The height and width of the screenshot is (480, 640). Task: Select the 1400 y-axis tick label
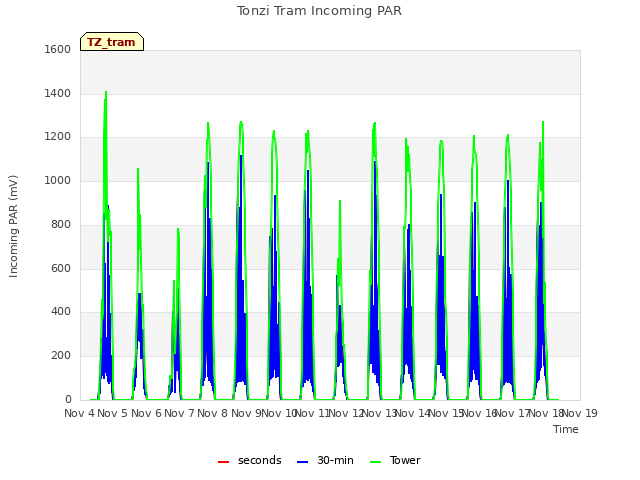point(58,93)
